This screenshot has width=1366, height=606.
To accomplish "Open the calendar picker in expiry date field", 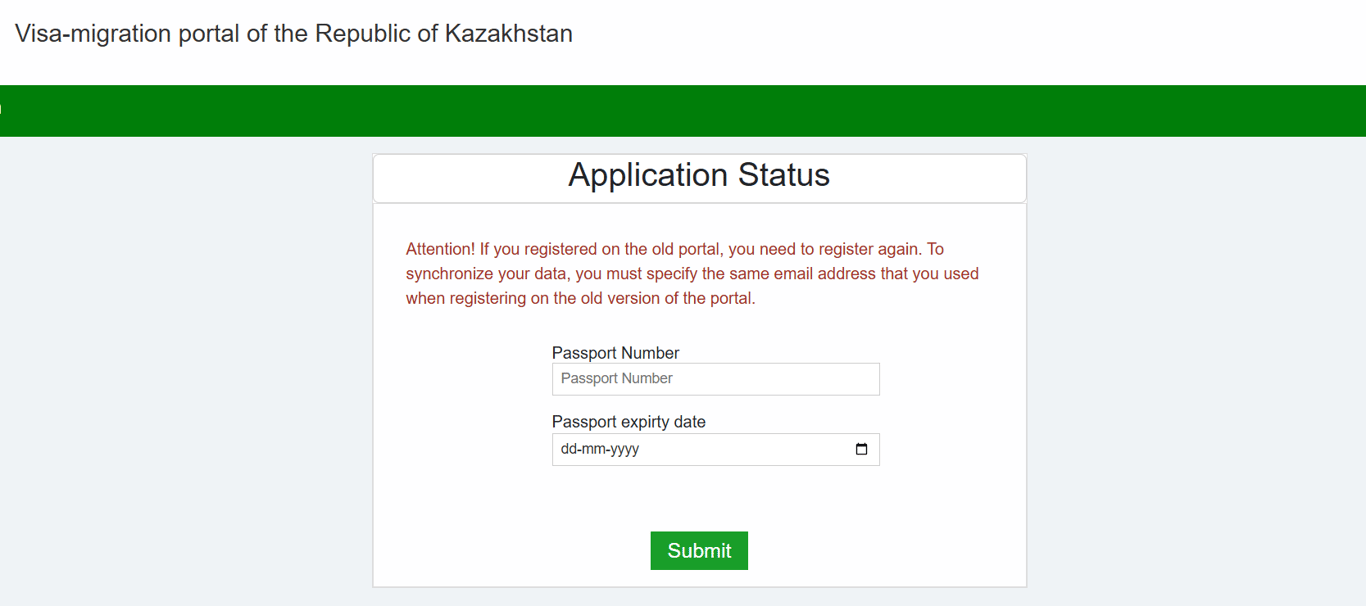I will (861, 449).
